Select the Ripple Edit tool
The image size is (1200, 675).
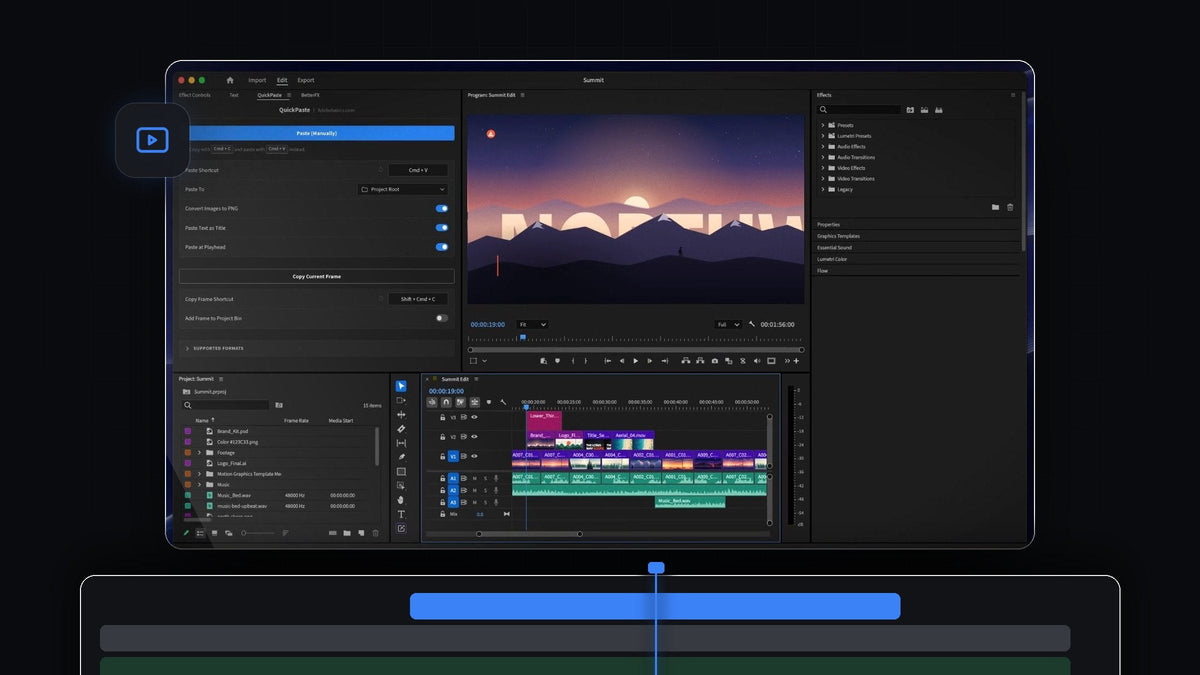[x=401, y=414]
